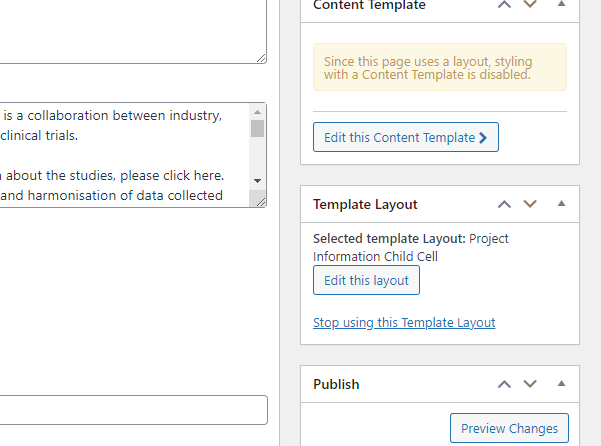Open Stop using this Template Layout link
This screenshot has height=446, width=601.
point(404,323)
